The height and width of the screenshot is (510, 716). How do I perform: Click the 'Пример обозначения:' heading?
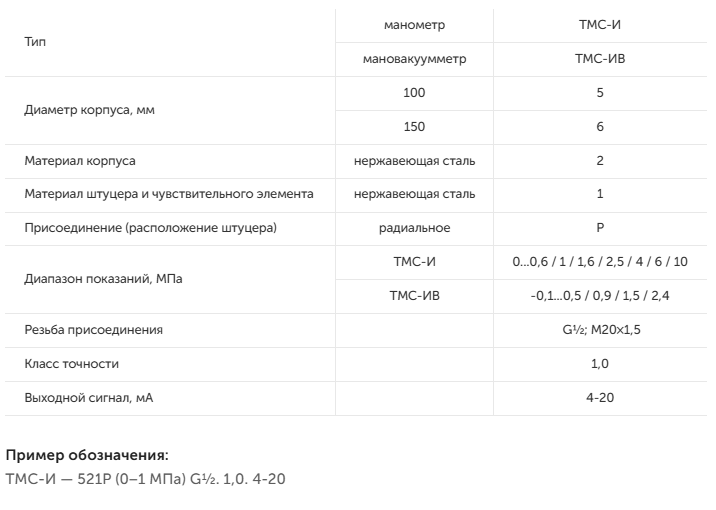[x=87, y=455]
